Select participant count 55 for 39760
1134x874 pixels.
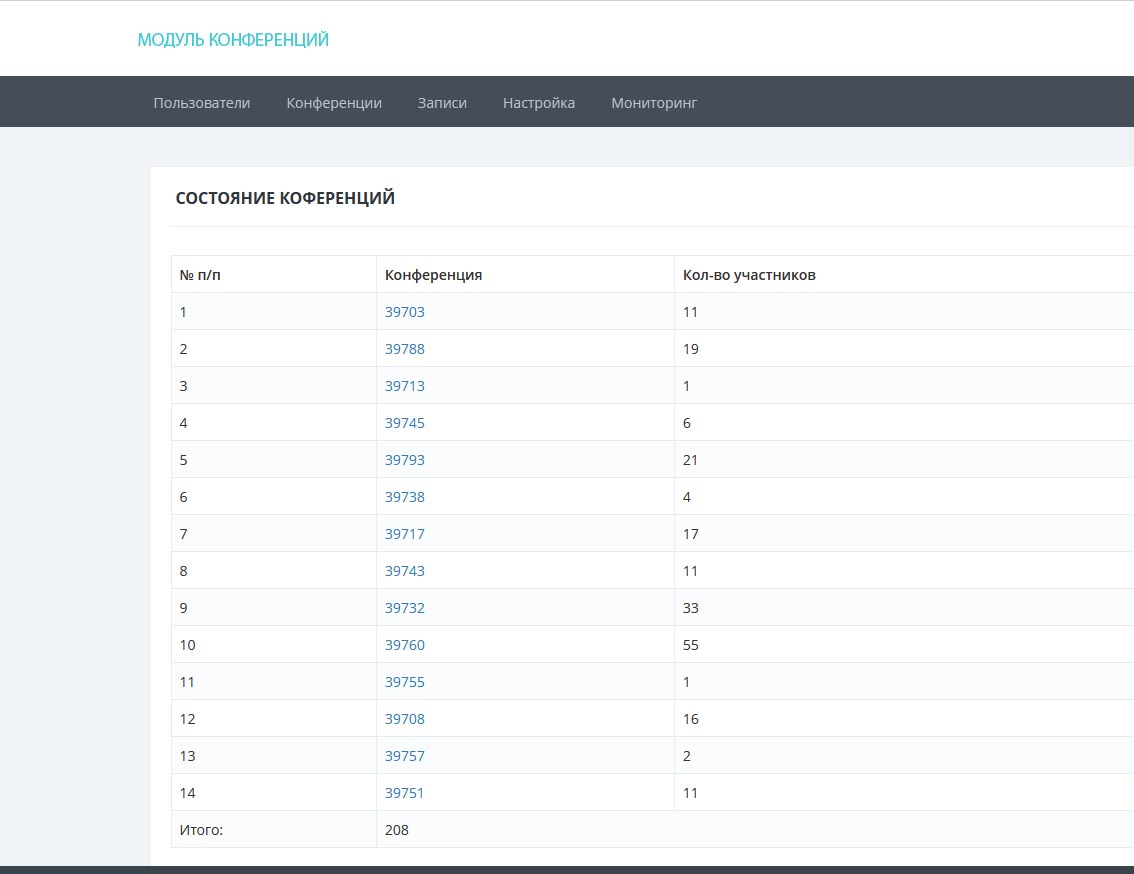click(691, 645)
